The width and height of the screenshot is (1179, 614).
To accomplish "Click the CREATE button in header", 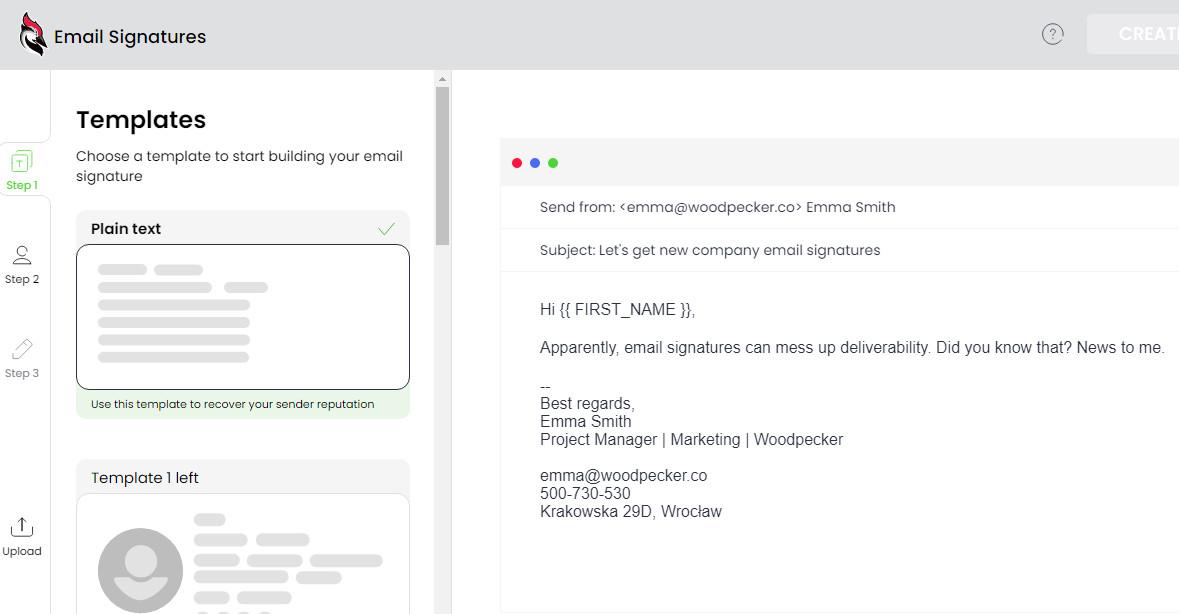I will pyautogui.click(x=1133, y=34).
